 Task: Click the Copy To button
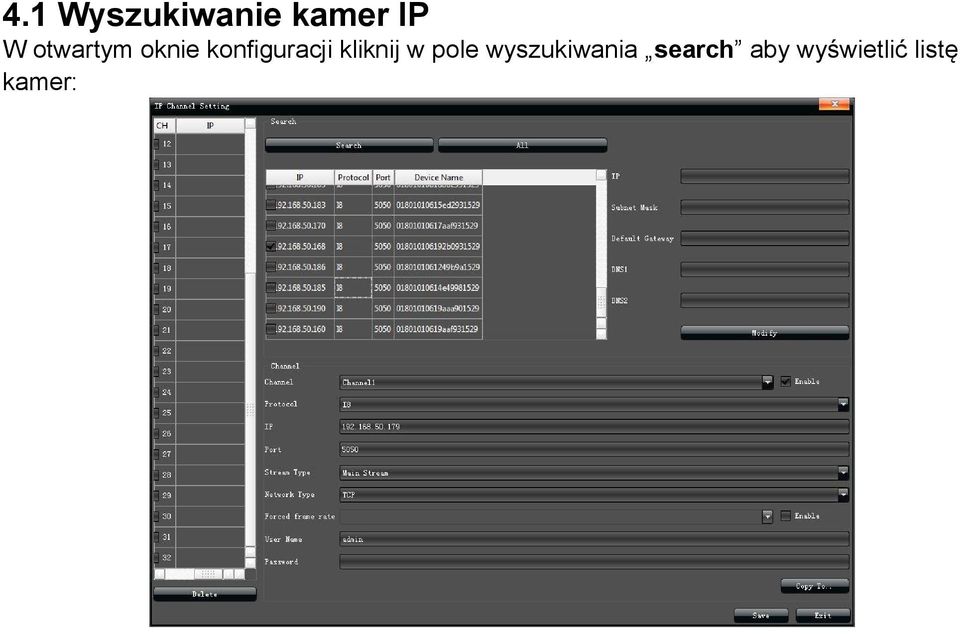(815, 586)
